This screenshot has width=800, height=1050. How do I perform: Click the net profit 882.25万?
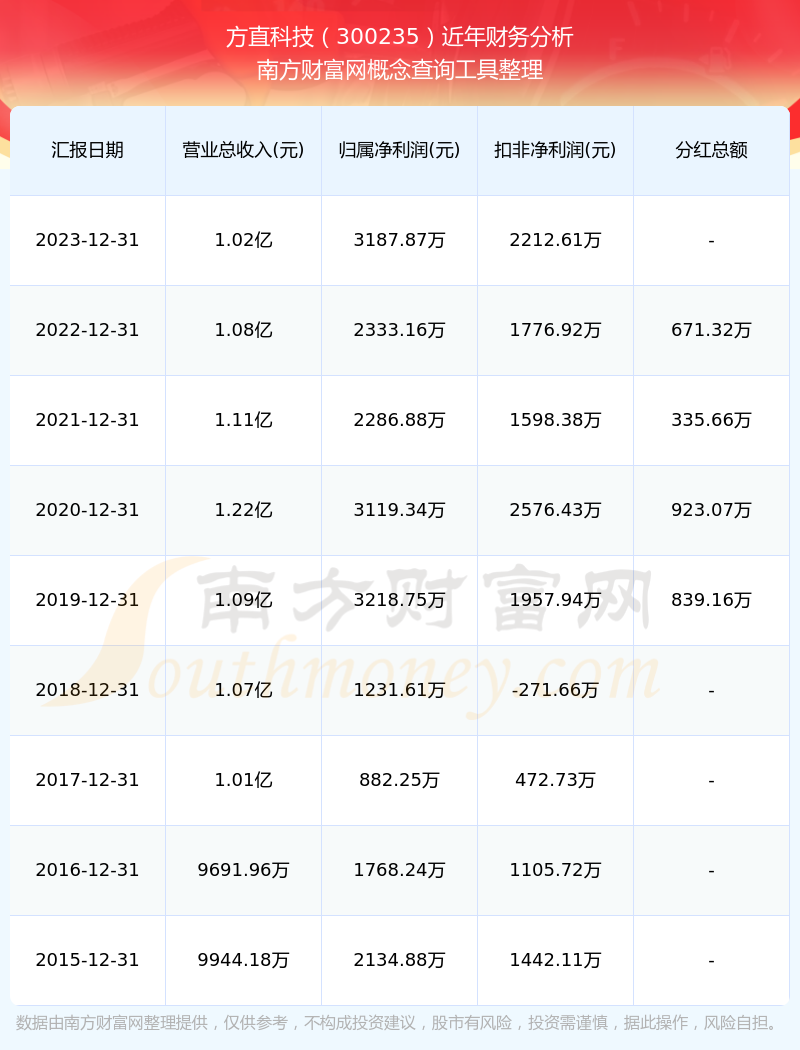point(400,780)
